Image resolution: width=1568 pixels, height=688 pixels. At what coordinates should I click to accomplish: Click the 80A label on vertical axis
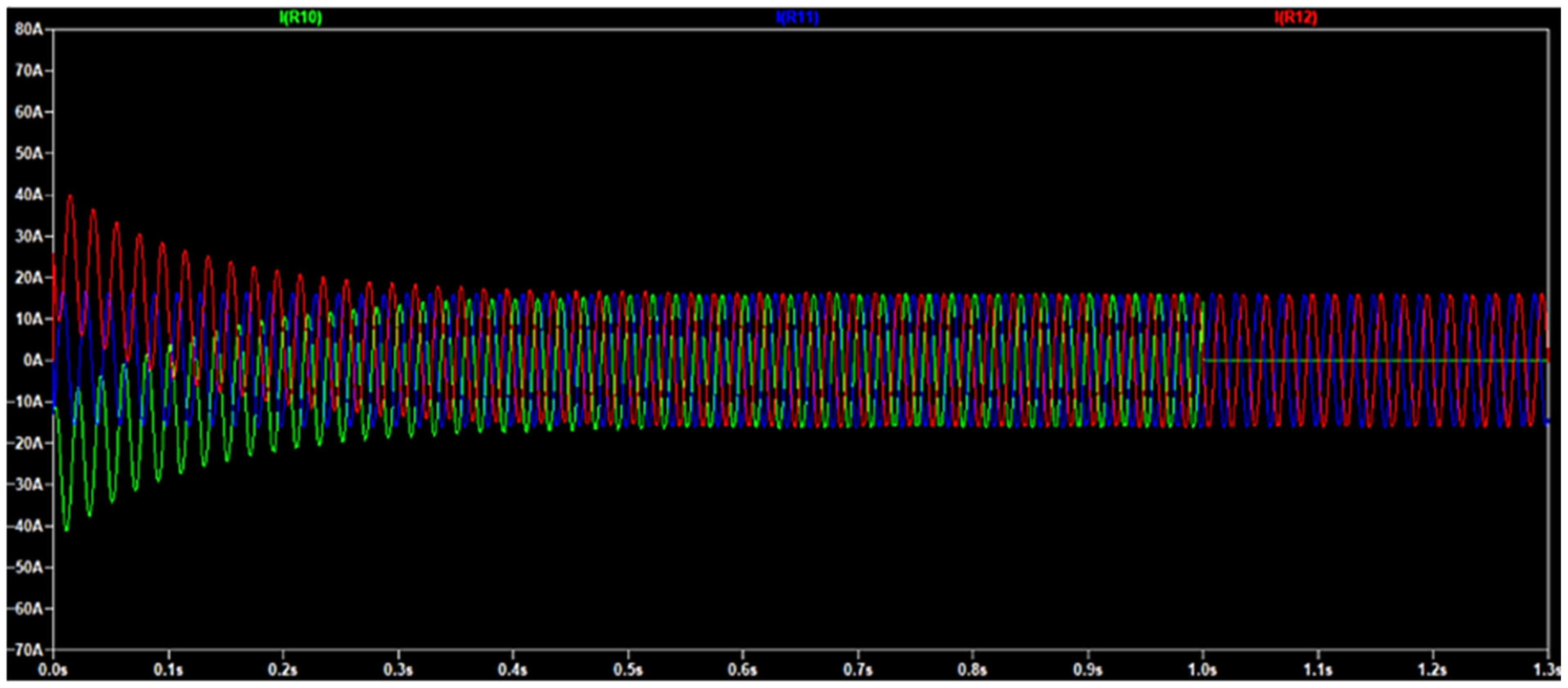[29, 29]
